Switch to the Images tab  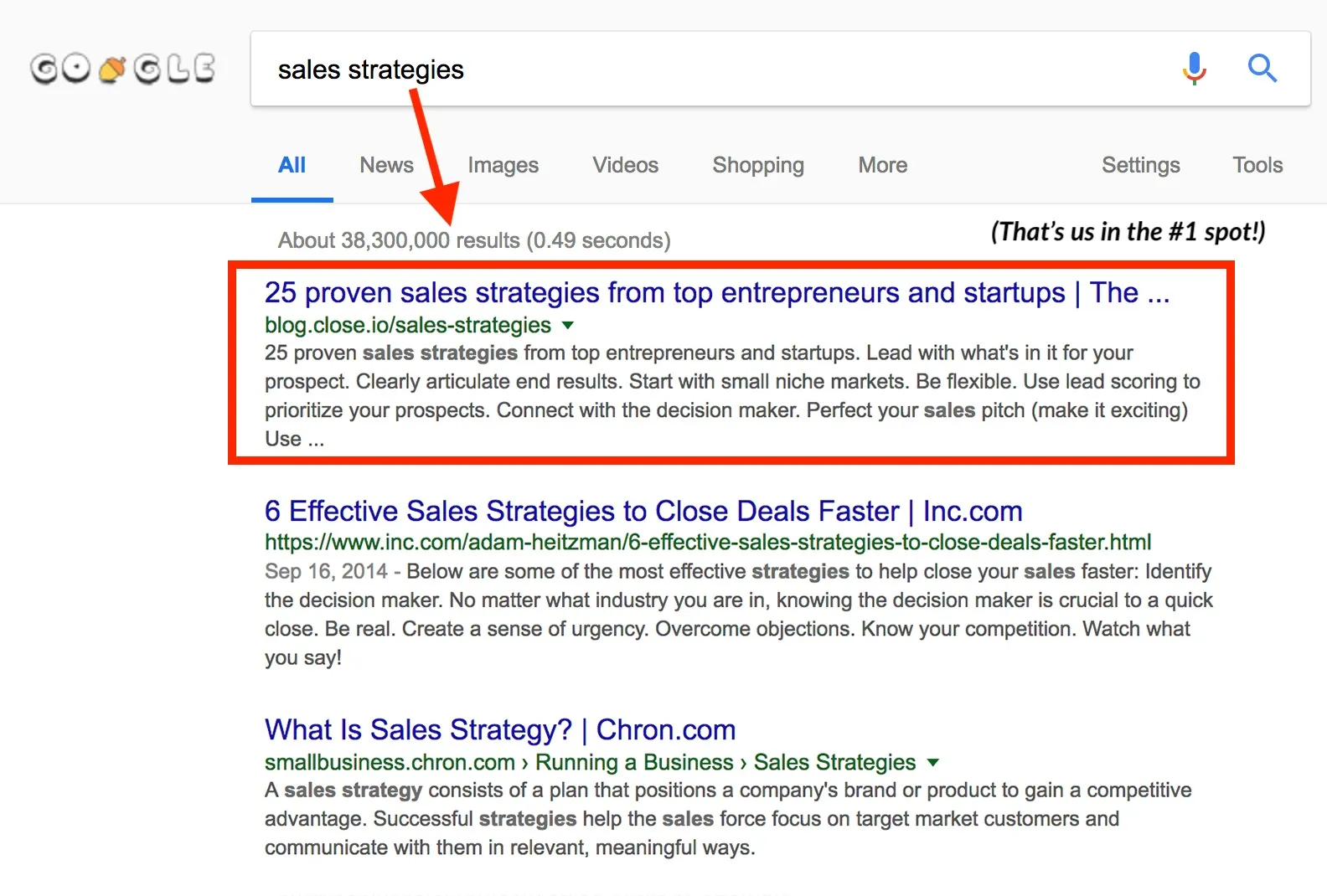coord(503,165)
